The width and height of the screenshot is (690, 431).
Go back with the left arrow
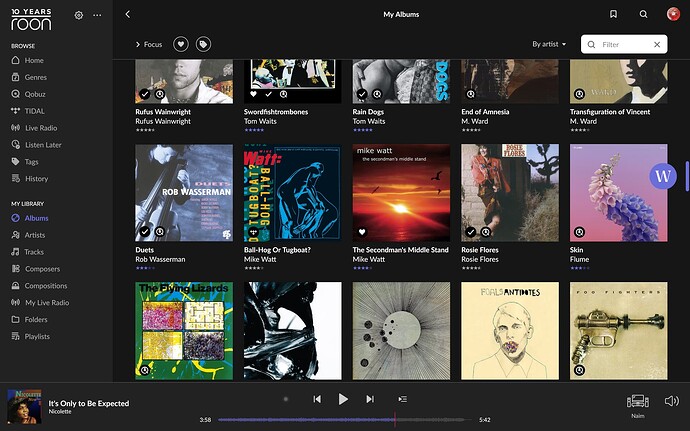tap(128, 15)
